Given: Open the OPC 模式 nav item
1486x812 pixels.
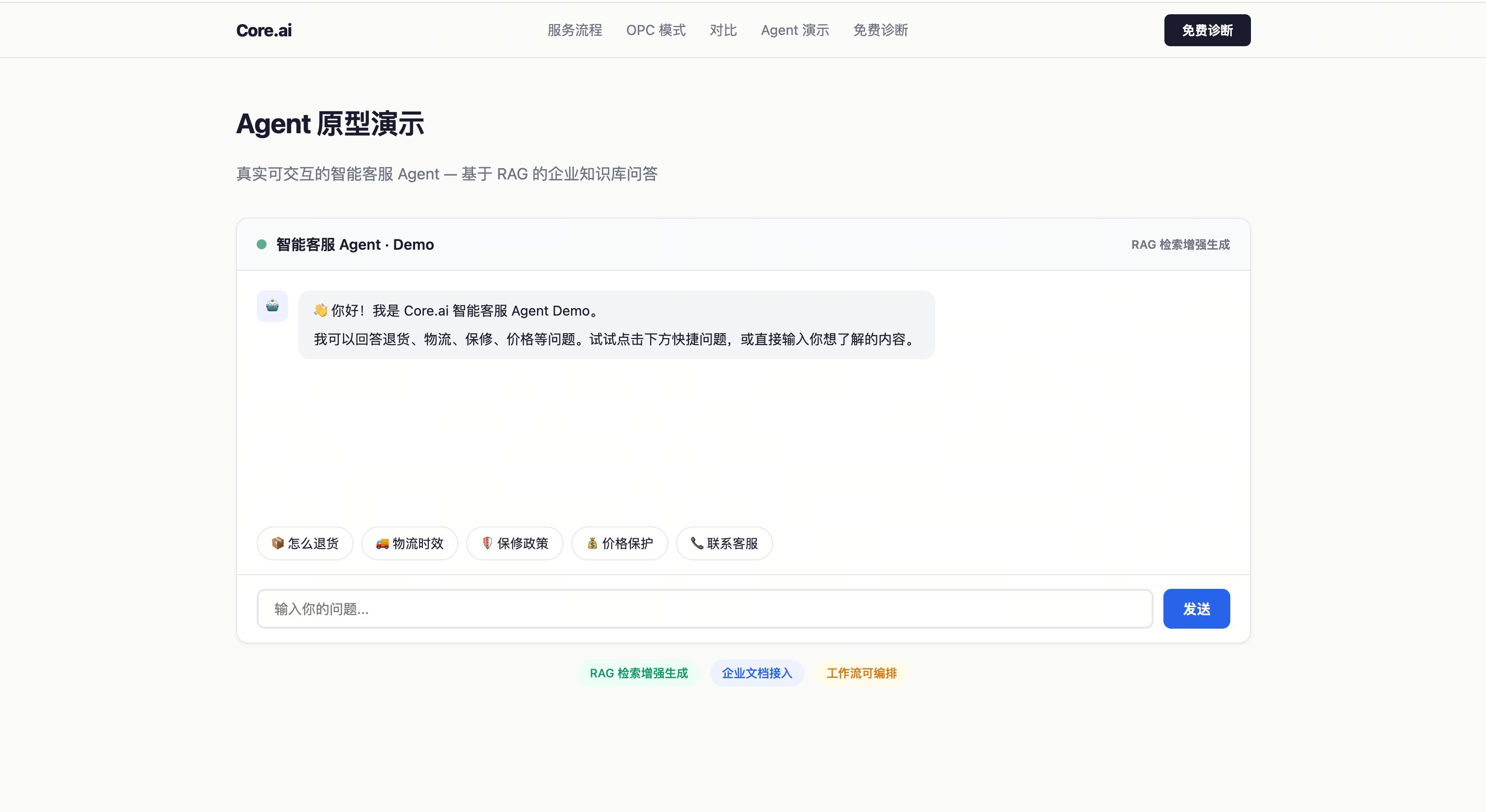Looking at the screenshot, I should coord(656,30).
